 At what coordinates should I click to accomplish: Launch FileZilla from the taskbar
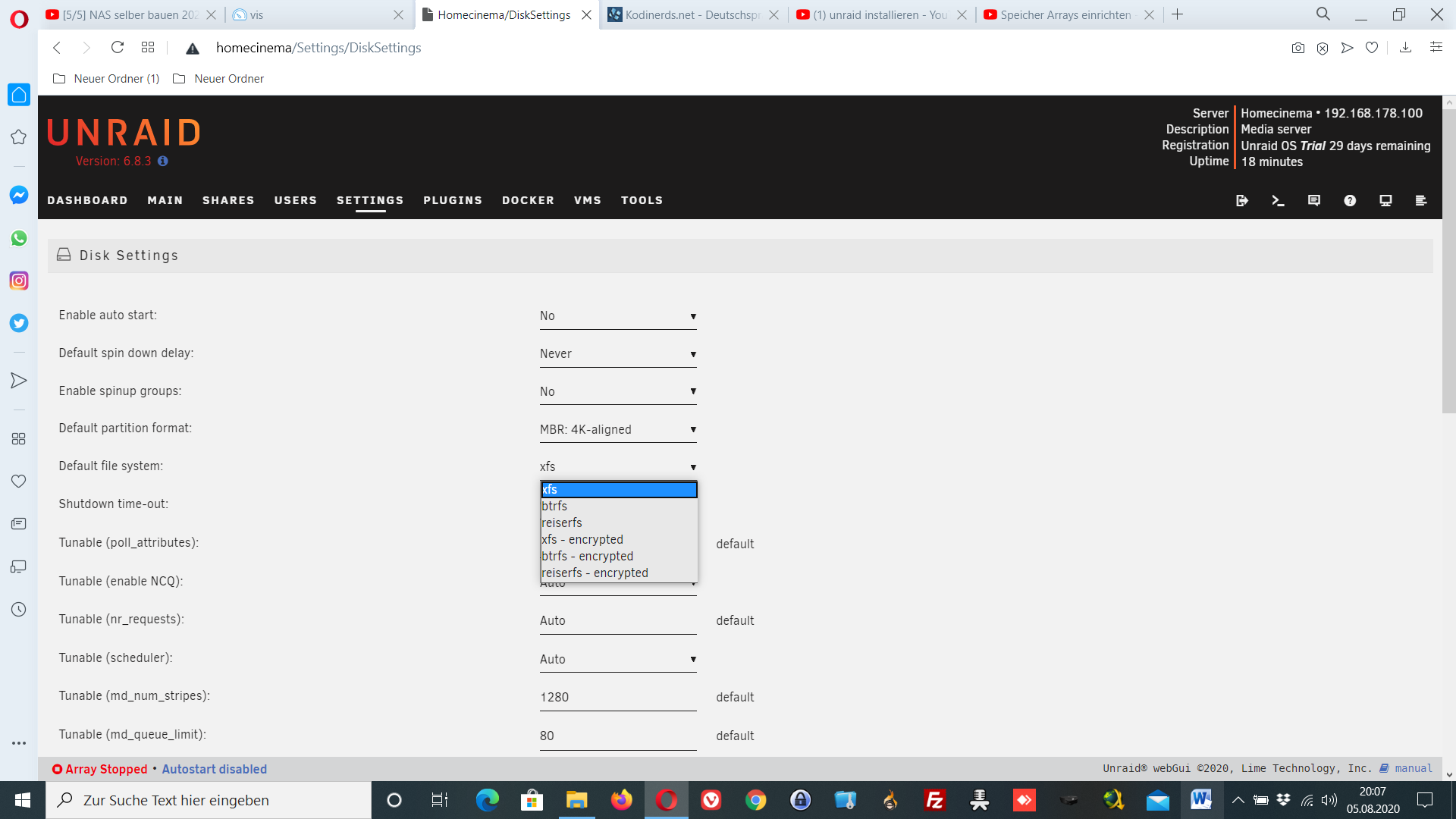935,800
